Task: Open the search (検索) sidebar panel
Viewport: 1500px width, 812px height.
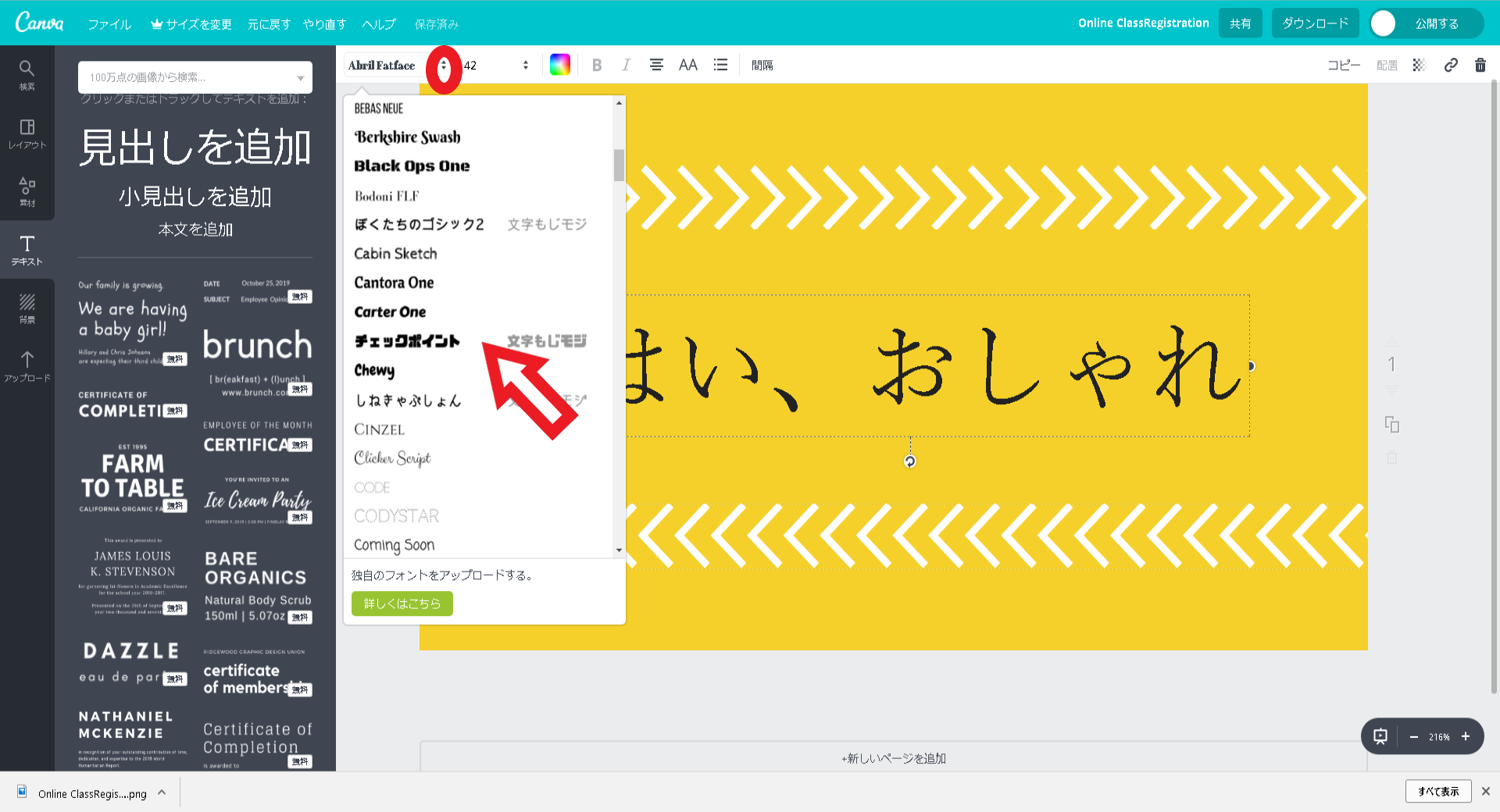Action: point(27,75)
